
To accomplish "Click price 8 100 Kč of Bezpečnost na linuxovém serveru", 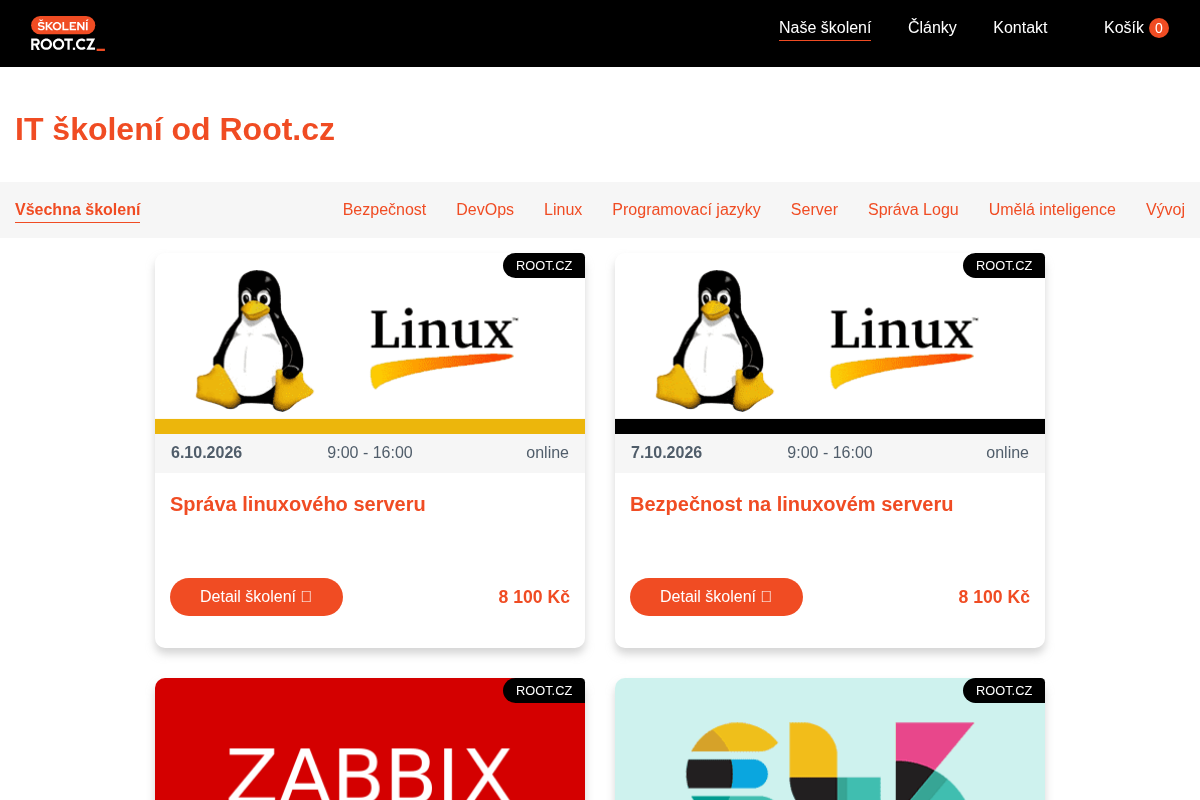I will point(994,597).
